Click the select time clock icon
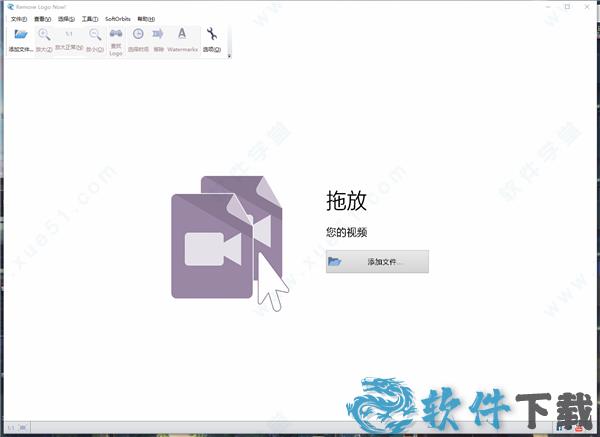The image size is (600, 437). click(138, 34)
